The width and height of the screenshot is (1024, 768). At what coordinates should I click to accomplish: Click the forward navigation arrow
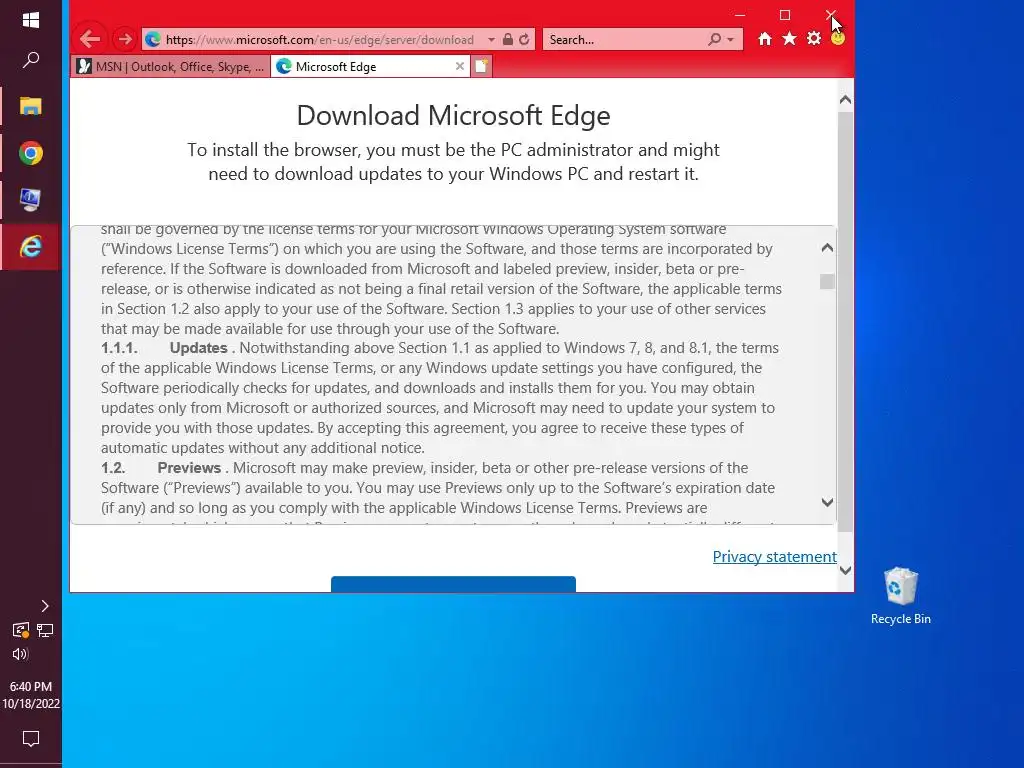click(x=124, y=39)
